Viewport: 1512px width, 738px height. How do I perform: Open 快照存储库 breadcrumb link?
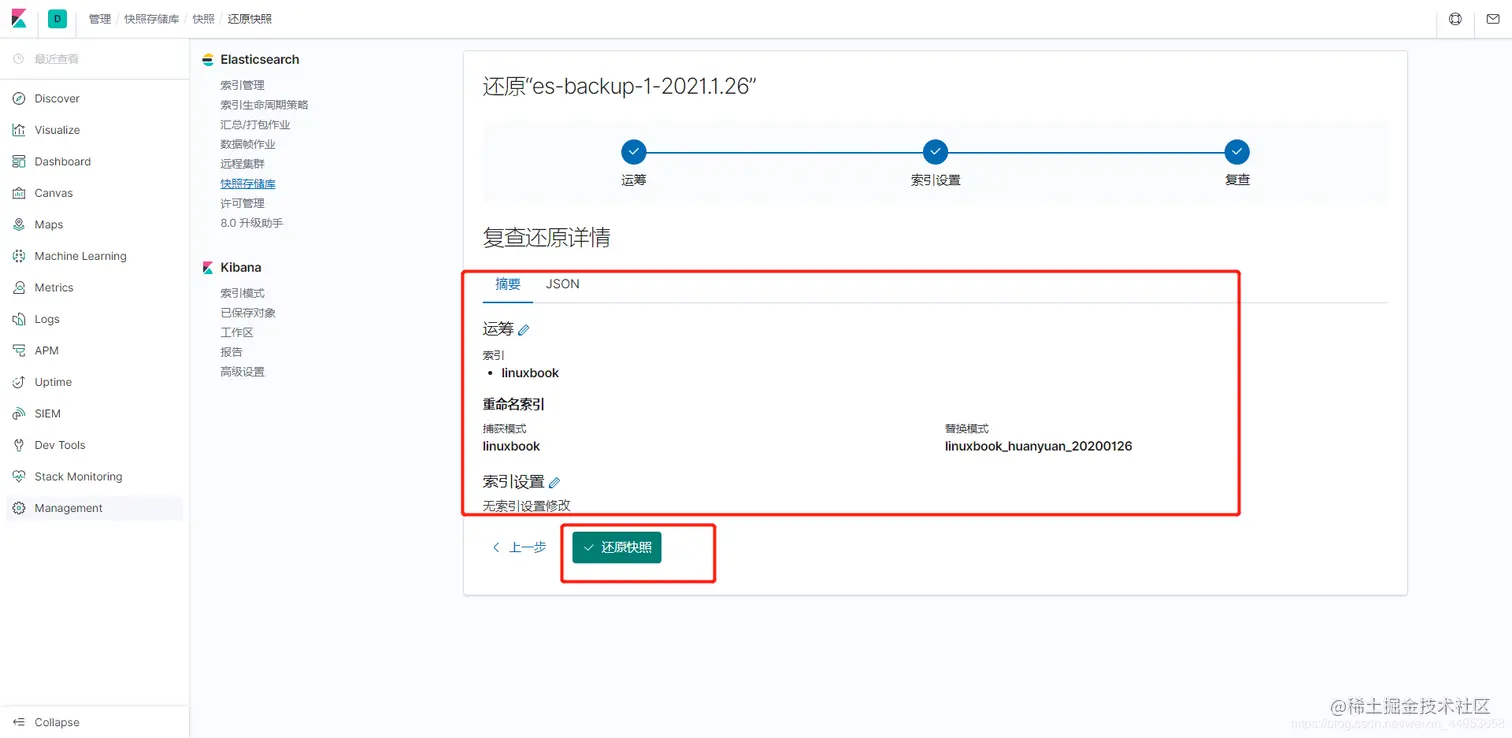click(x=152, y=19)
